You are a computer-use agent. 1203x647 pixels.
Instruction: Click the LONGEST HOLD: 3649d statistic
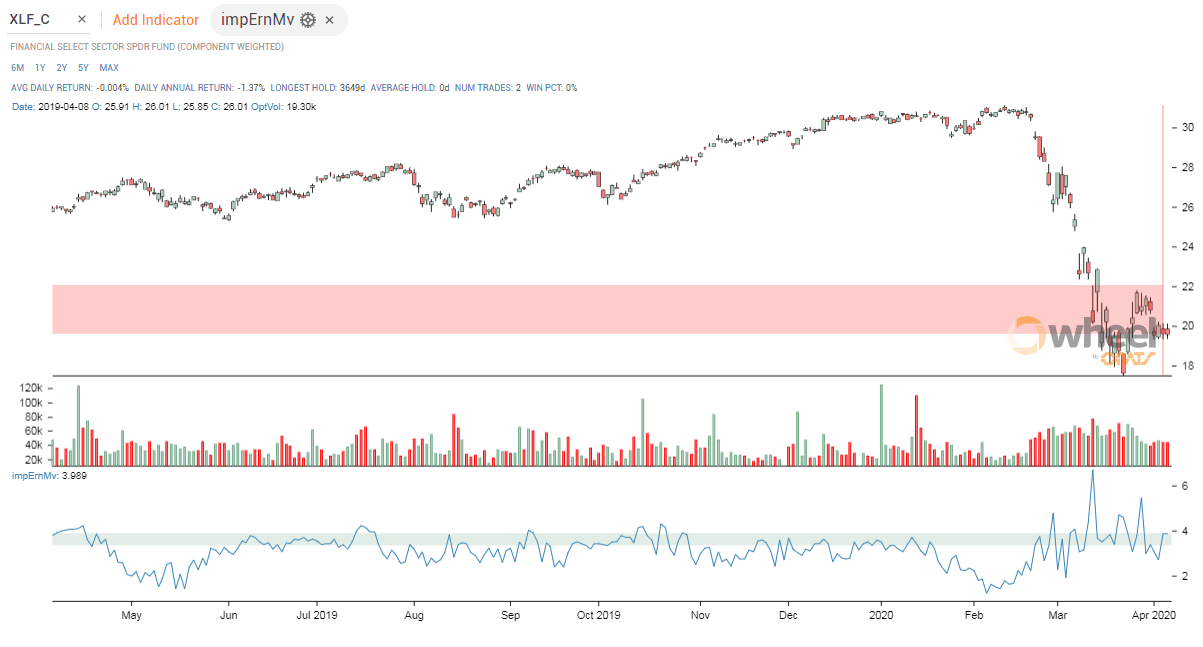tap(318, 88)
